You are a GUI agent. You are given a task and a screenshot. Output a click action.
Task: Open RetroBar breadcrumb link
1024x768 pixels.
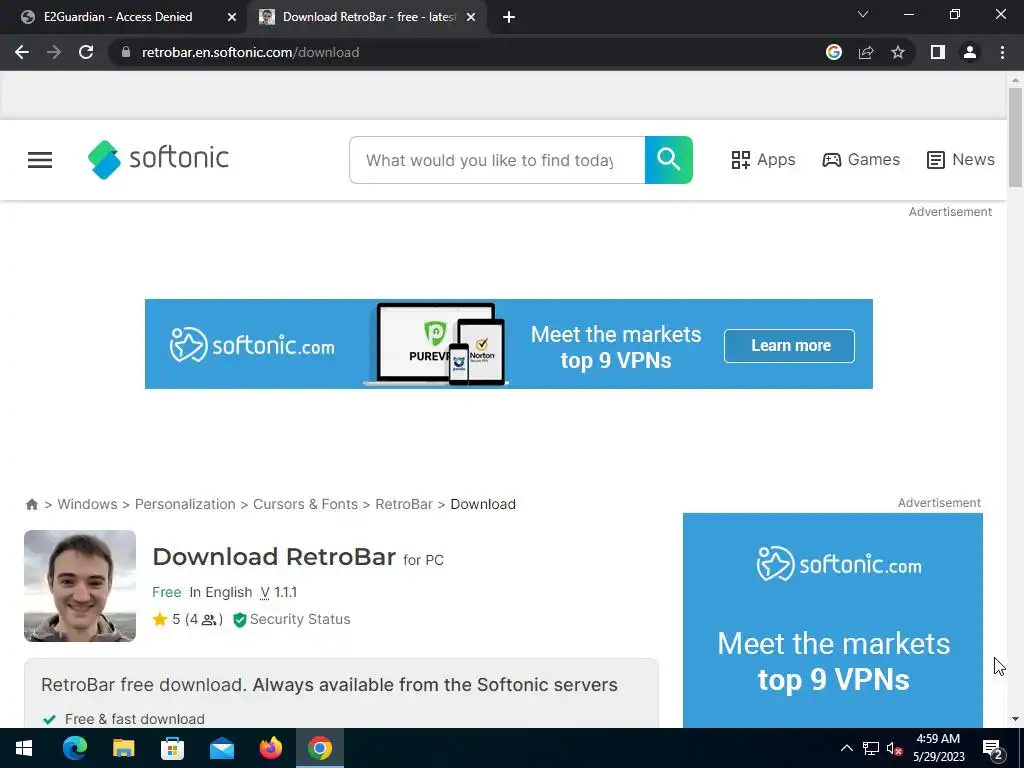pyautogui.click(x=404, y=504)
